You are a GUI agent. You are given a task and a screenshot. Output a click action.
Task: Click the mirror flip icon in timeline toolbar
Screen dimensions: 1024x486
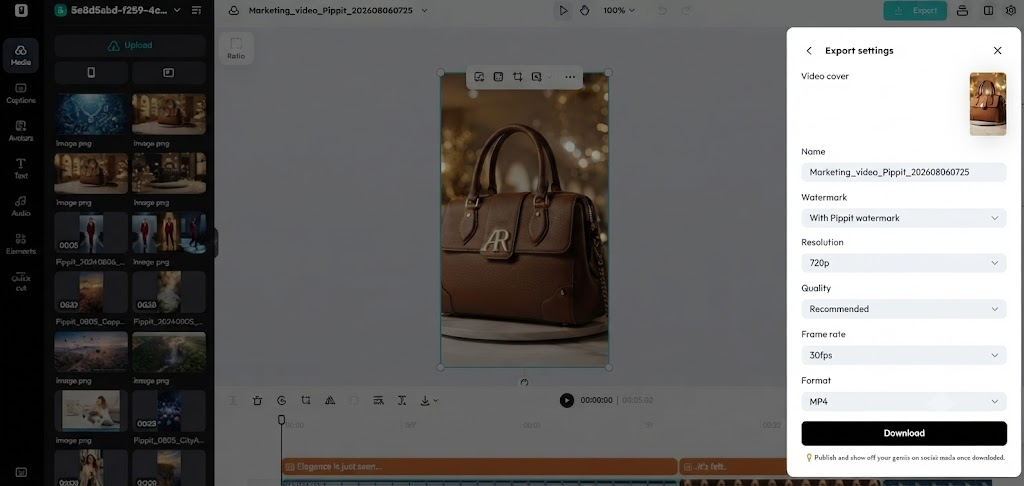[x=330, y=400]
